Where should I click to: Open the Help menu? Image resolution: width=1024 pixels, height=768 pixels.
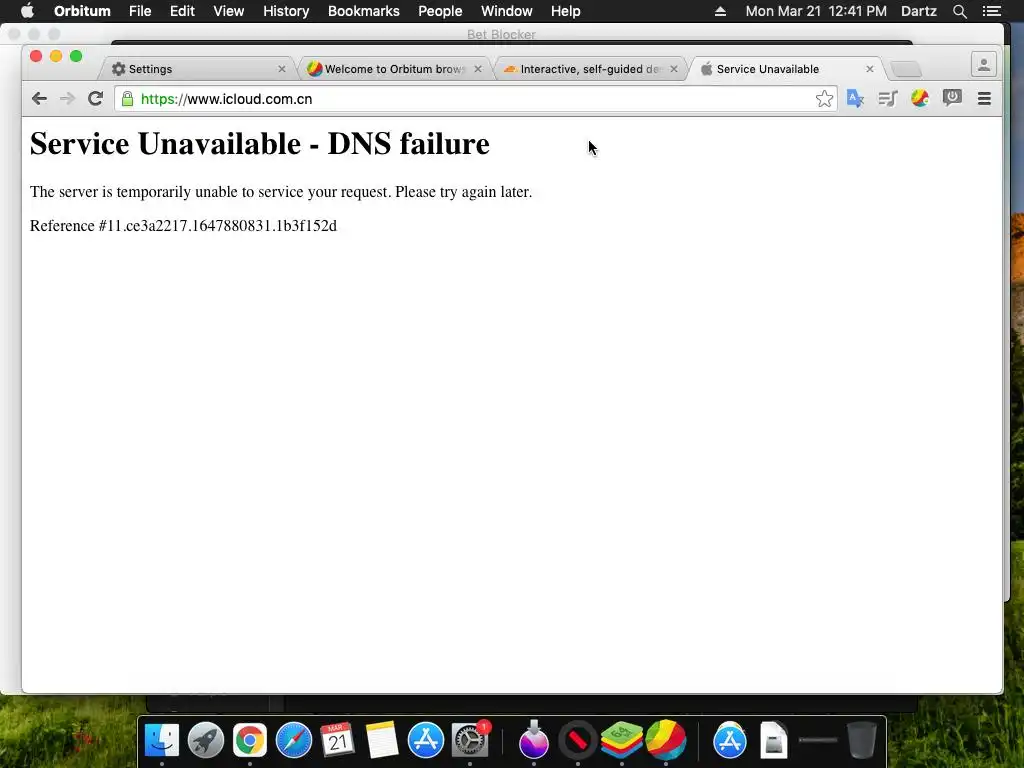[566, 11]
